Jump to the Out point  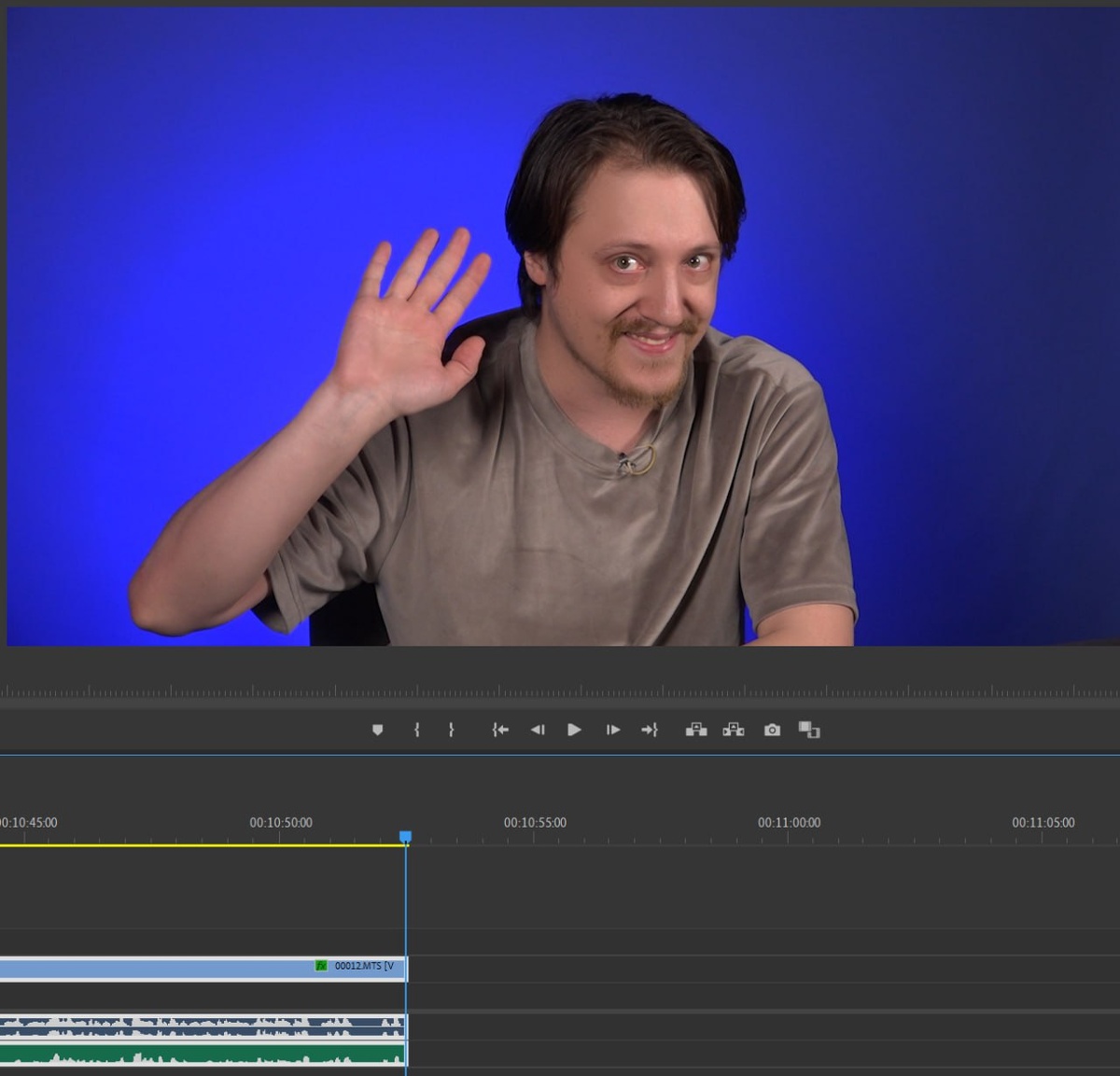(650, 730)
